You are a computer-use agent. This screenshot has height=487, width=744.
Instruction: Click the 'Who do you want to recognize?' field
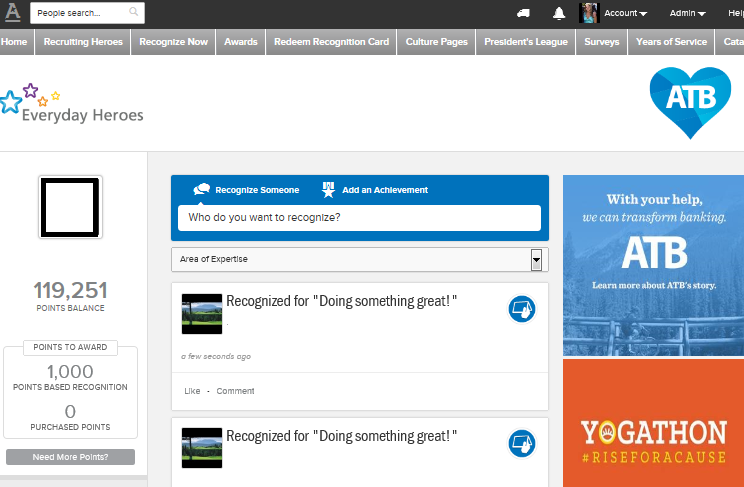(359, 217)
